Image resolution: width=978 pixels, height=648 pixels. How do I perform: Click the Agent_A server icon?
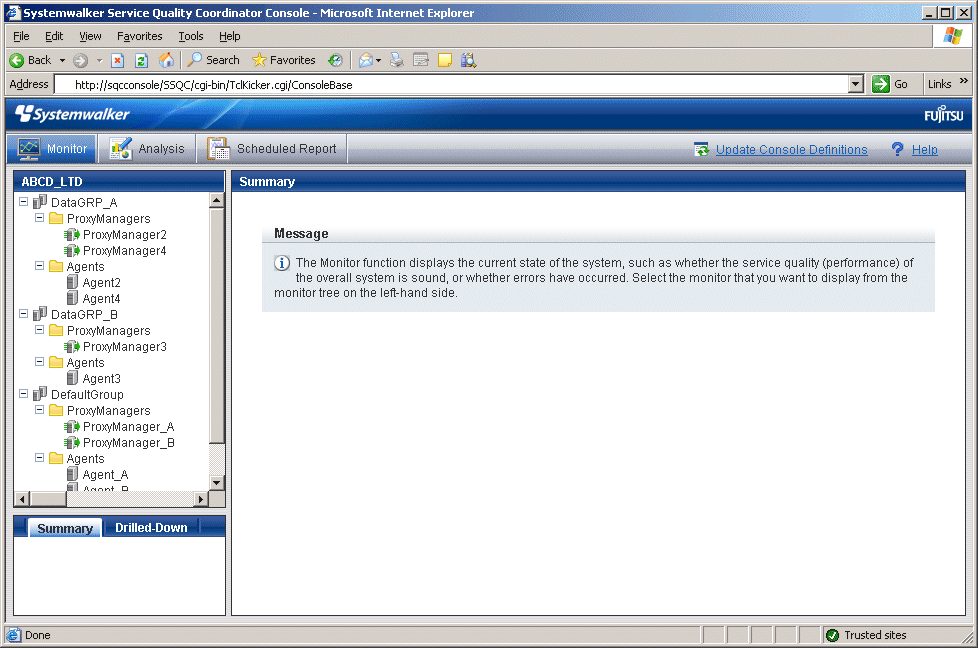click(x=72, y=475)
